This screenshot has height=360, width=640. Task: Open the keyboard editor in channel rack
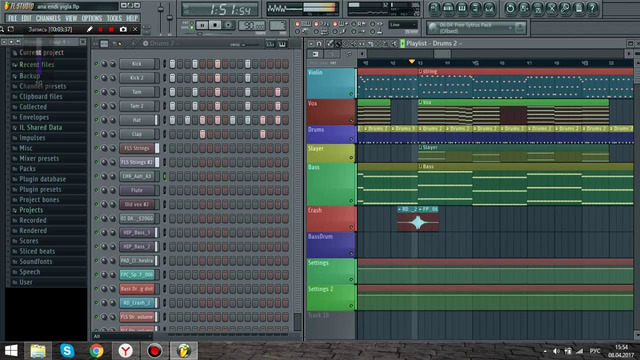coord(282,44)
